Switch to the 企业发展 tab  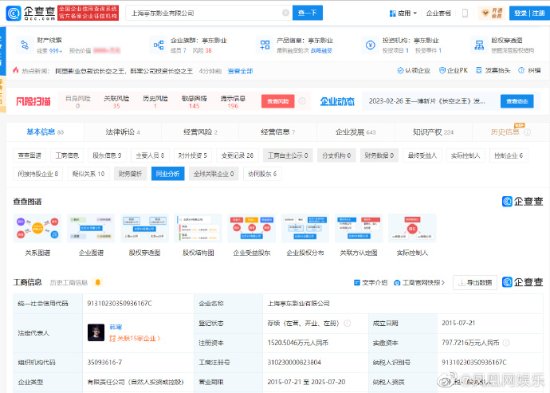click(x=356, y=132)
